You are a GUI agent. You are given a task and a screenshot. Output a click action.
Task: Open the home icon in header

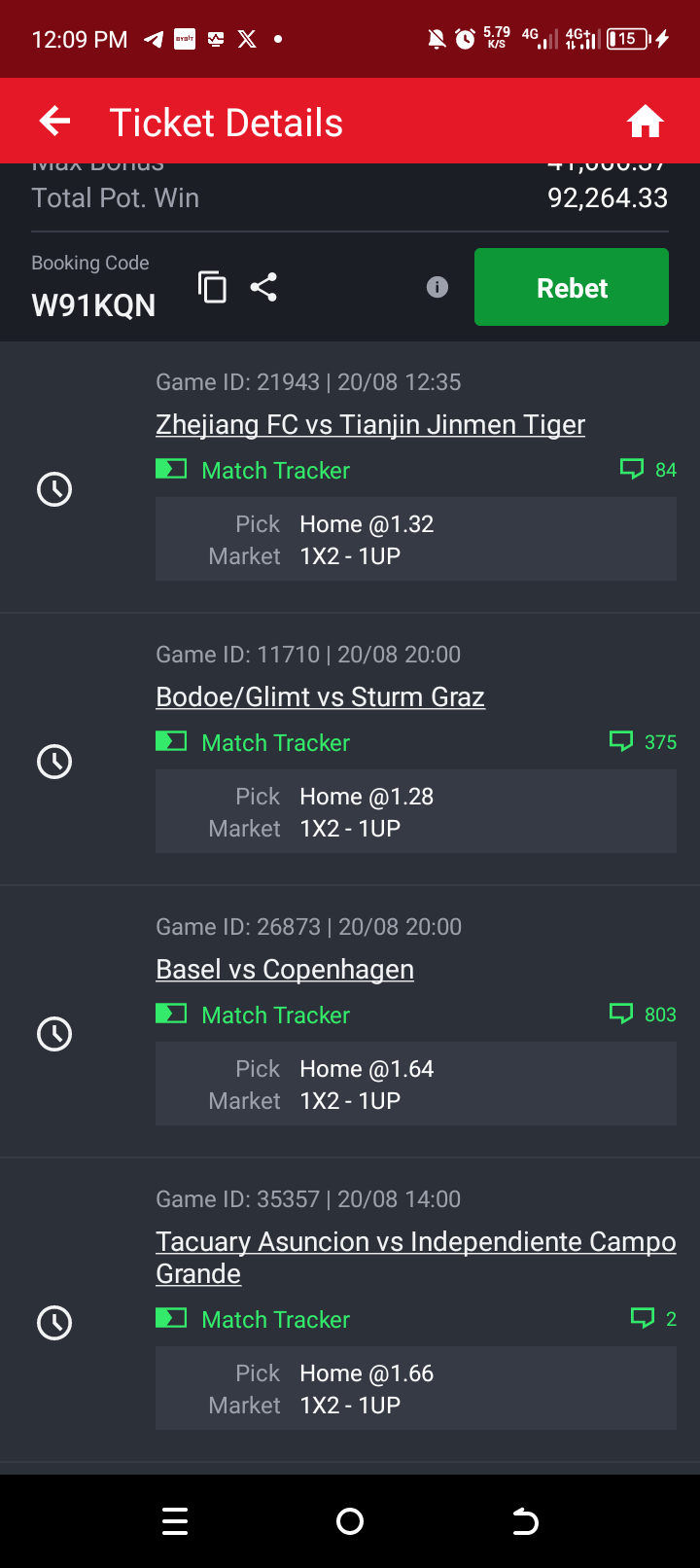click(645, 123)
